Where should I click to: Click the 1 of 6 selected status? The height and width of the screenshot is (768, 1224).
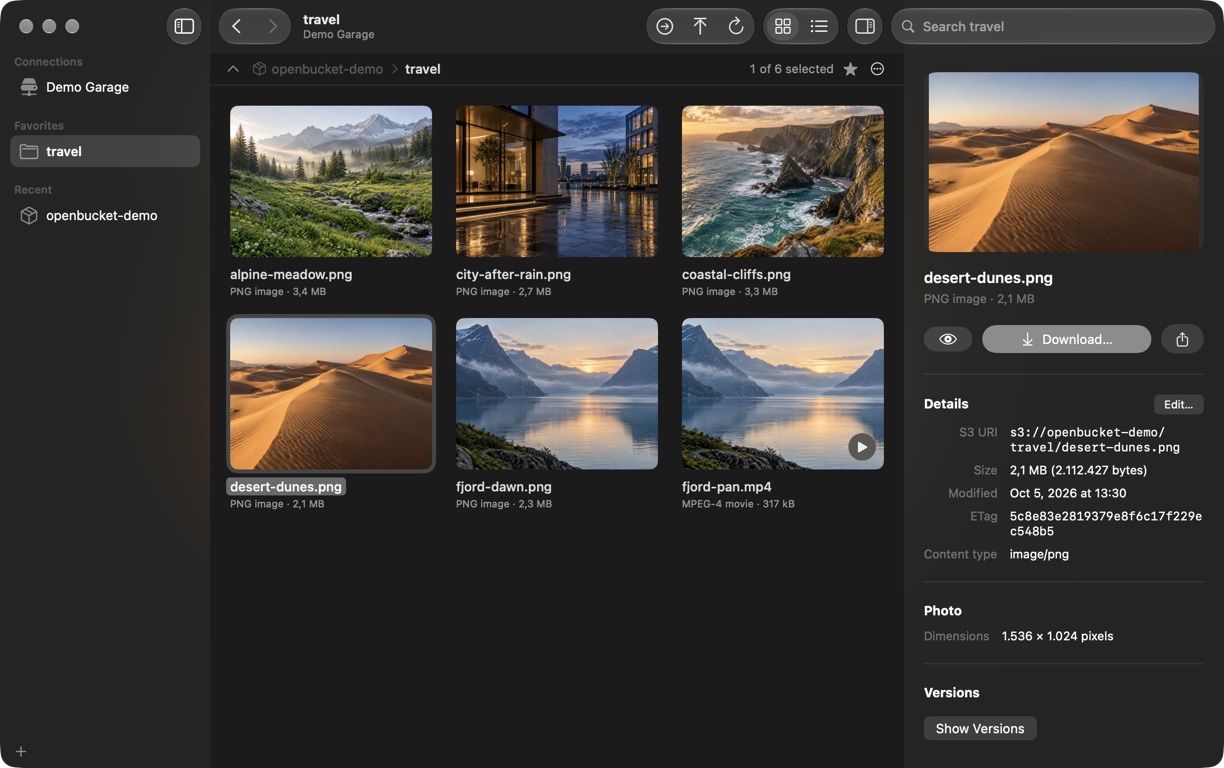(791, 69)
